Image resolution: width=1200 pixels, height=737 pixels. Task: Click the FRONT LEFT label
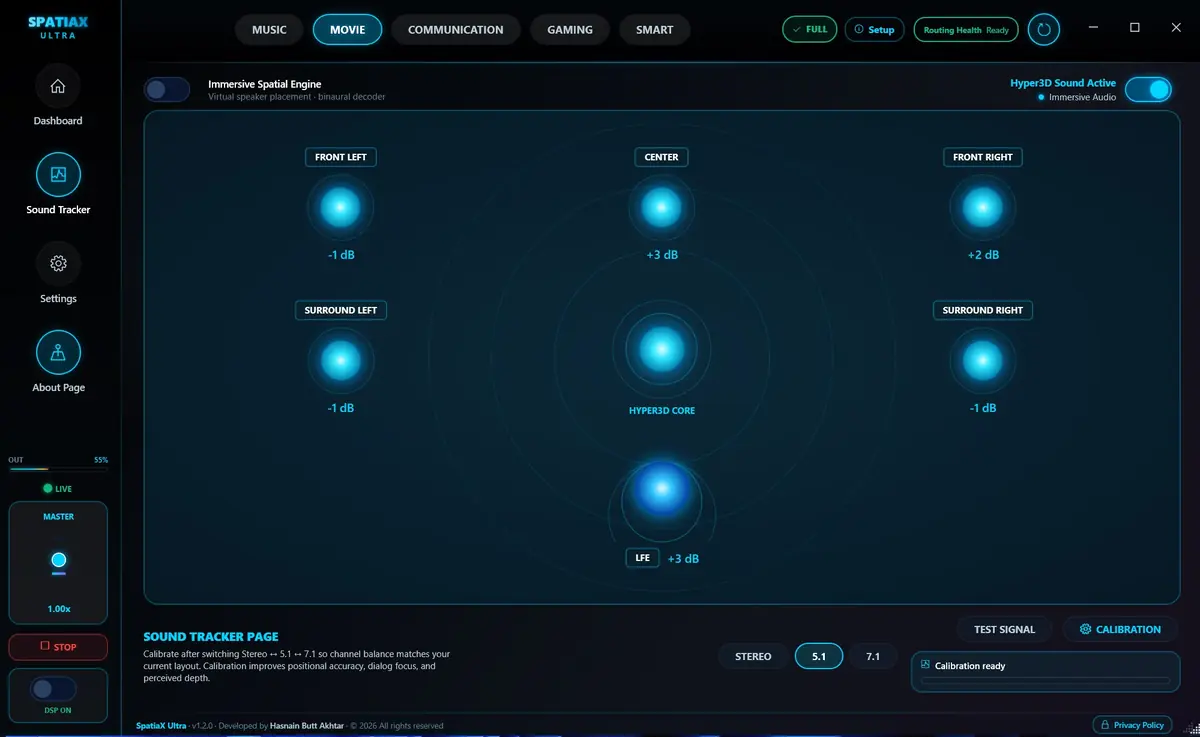(340, 157)
